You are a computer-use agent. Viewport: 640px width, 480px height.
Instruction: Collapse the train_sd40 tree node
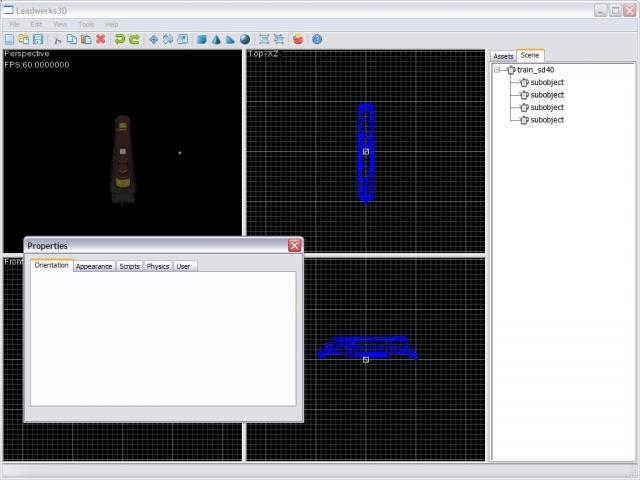click(497, 70)
